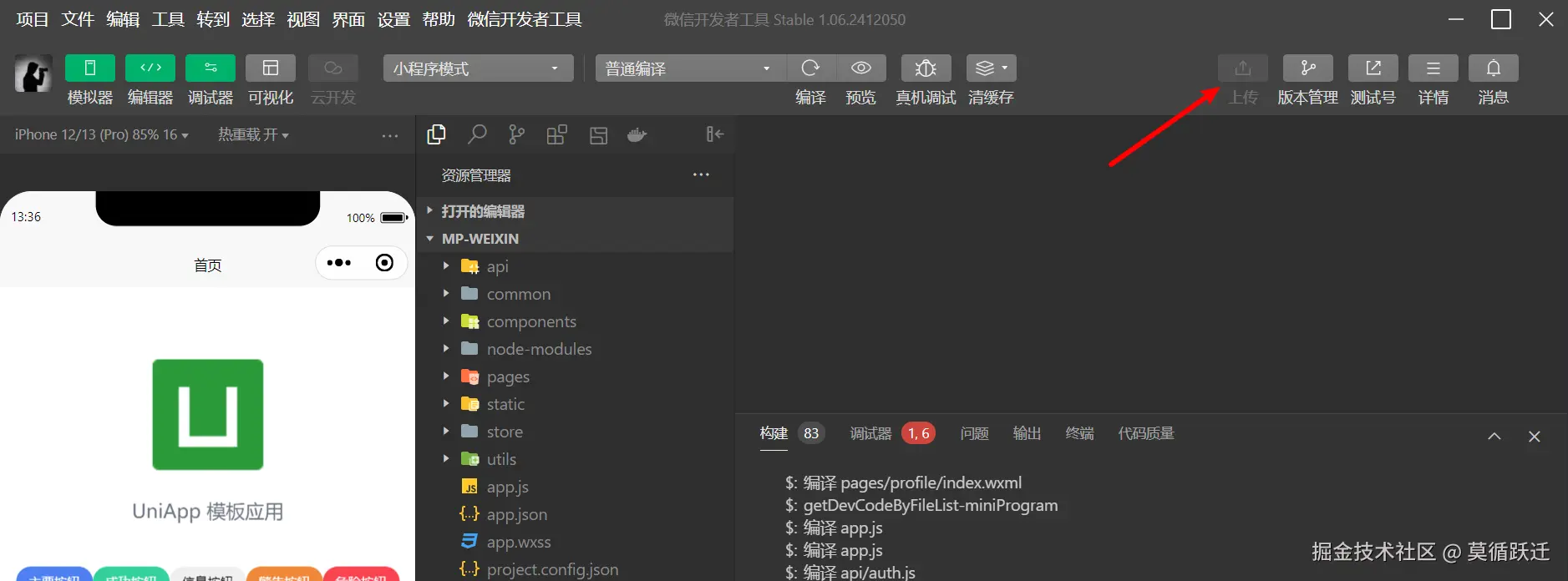
Task: Select the file explorer copy icon
Action: [436, 134]
